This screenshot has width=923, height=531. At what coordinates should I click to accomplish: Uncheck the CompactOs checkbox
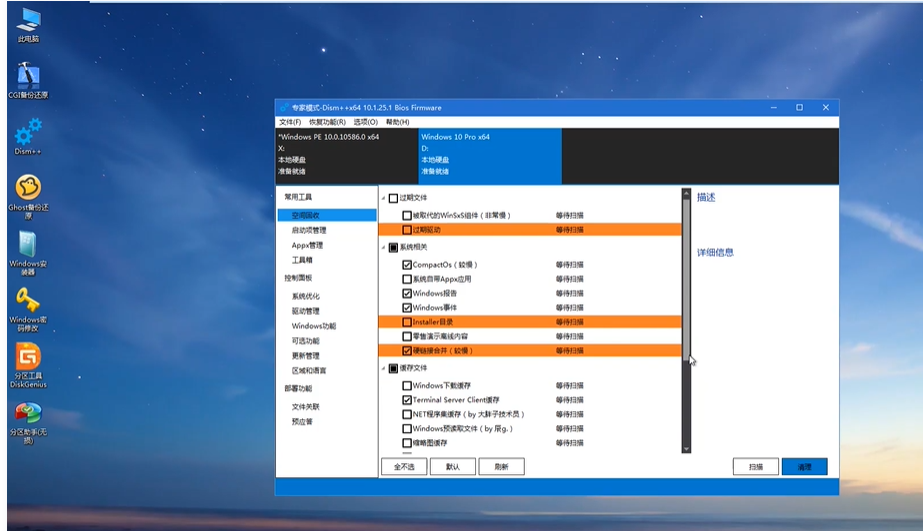click(407, 265)
